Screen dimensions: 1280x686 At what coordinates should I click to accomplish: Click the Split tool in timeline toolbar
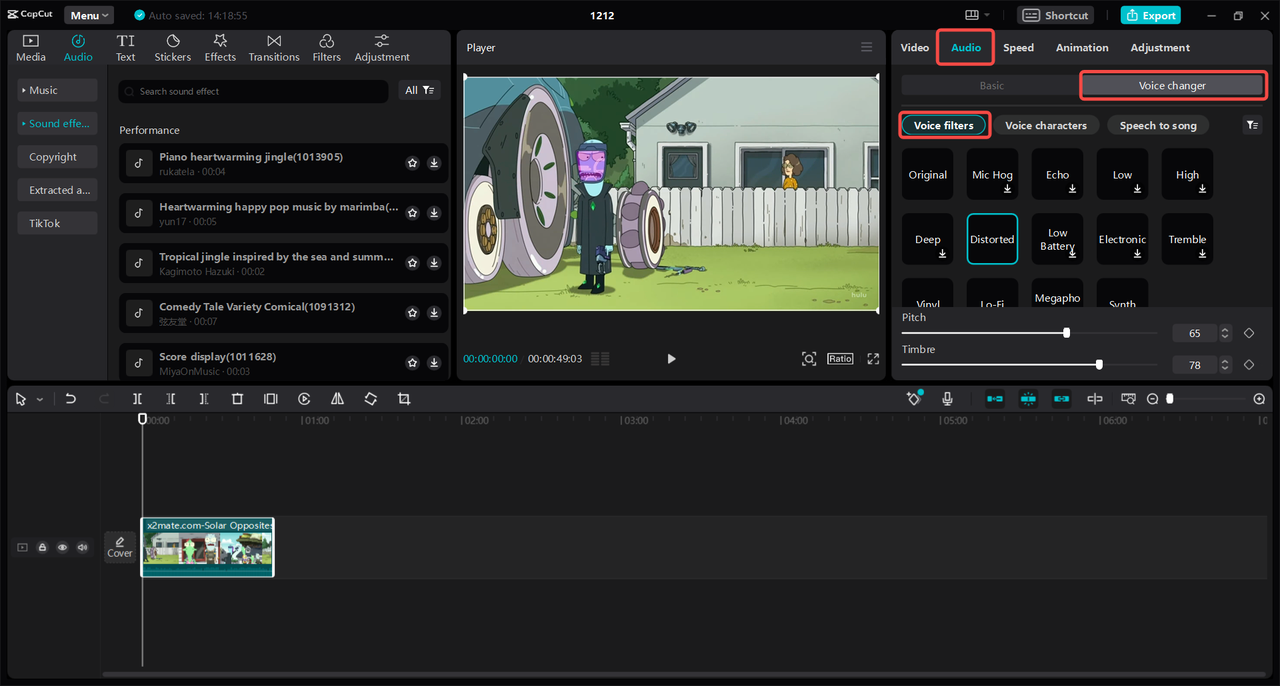137,399
